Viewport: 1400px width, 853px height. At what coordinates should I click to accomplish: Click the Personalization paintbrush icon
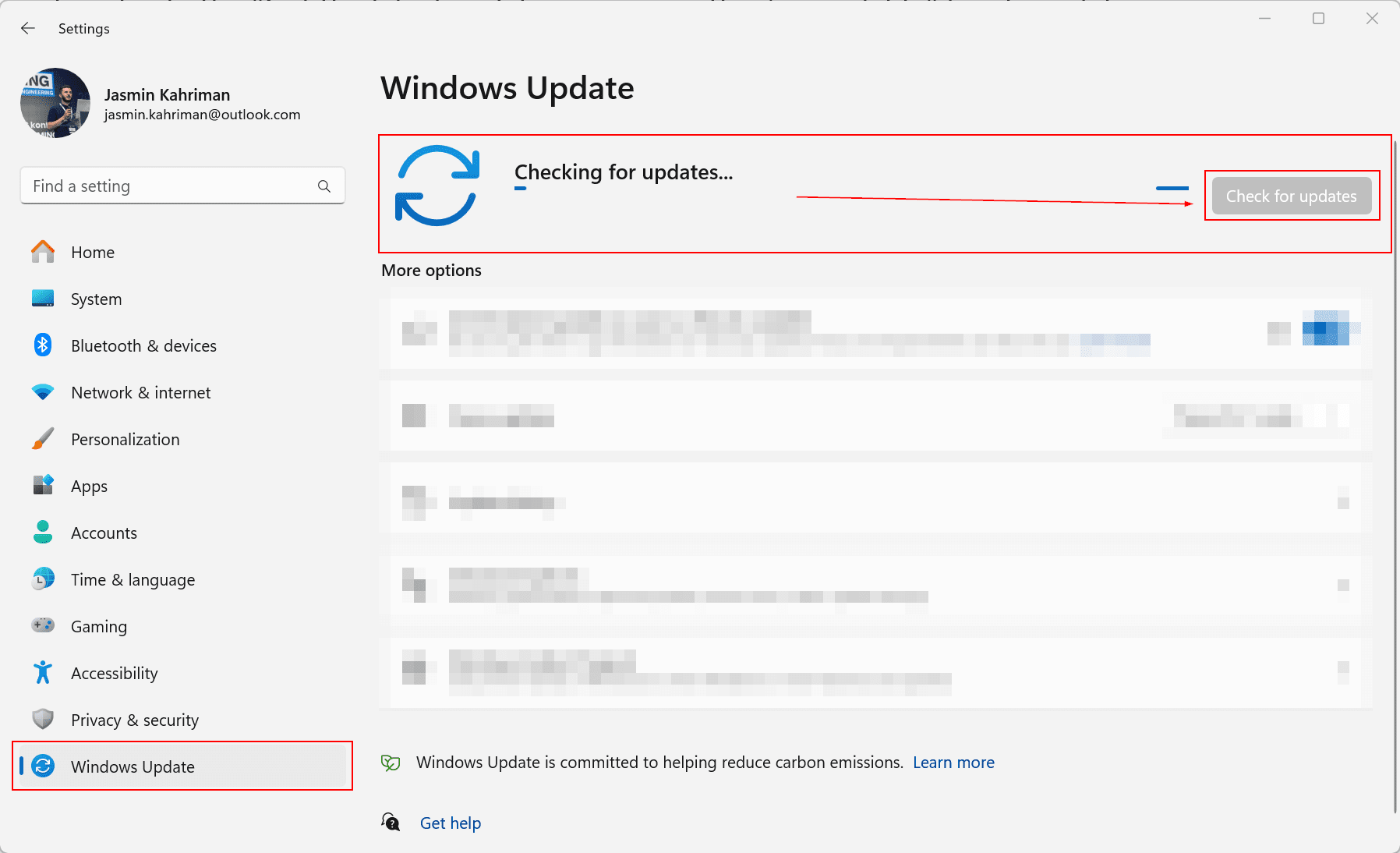point(43,439)
